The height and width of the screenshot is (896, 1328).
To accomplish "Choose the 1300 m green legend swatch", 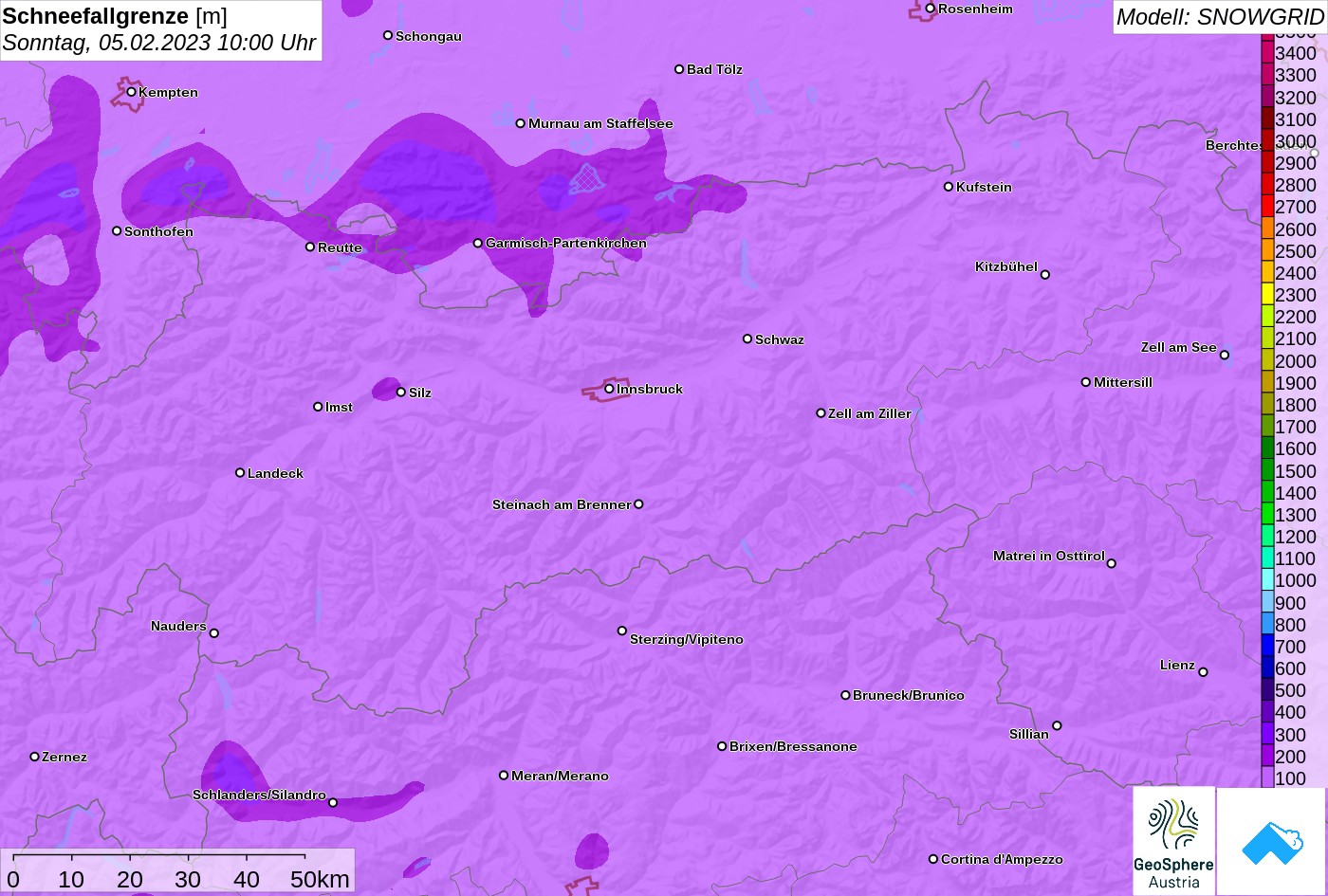I will [1267, 515].
